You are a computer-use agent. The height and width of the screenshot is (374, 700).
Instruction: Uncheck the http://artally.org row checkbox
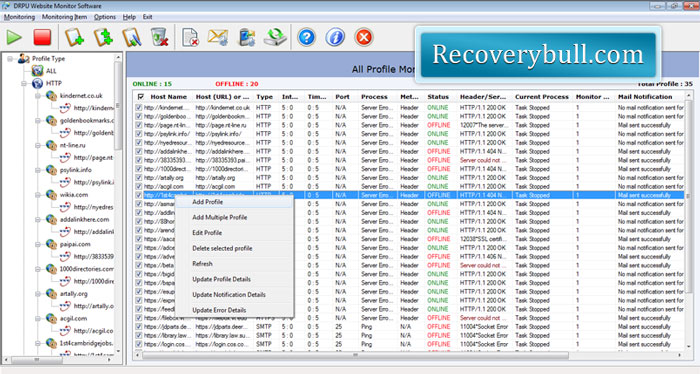pos(139,178)
